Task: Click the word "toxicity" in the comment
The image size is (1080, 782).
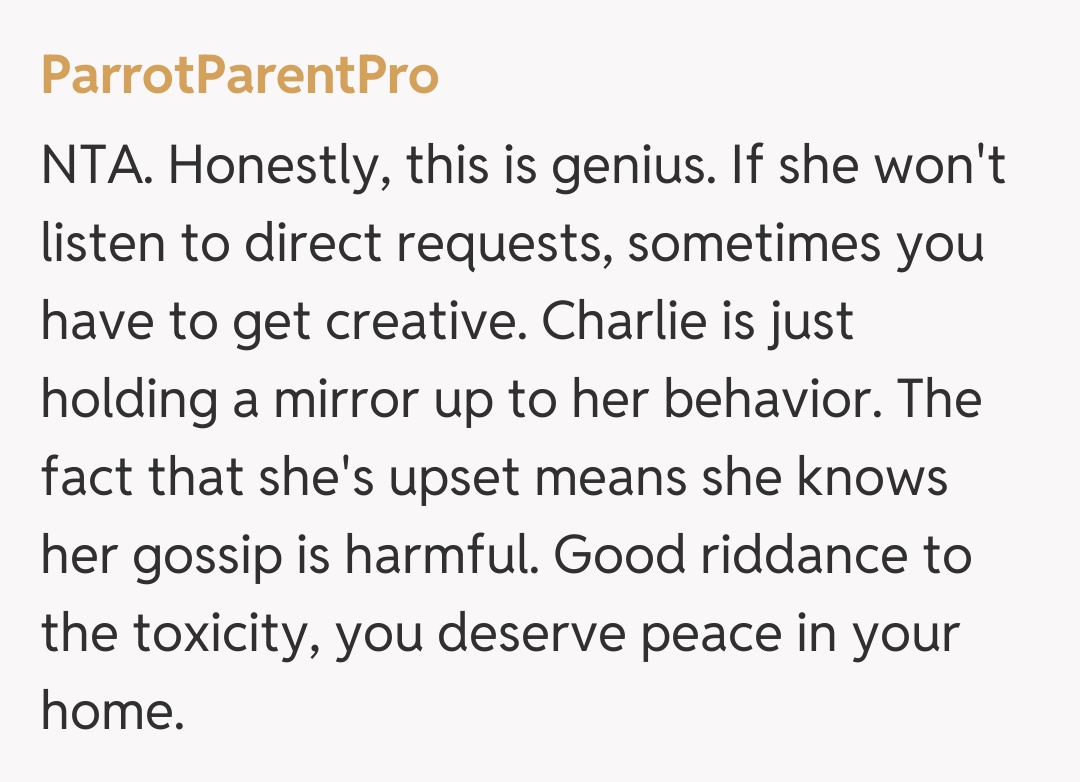Action: (x=226, y=635)
